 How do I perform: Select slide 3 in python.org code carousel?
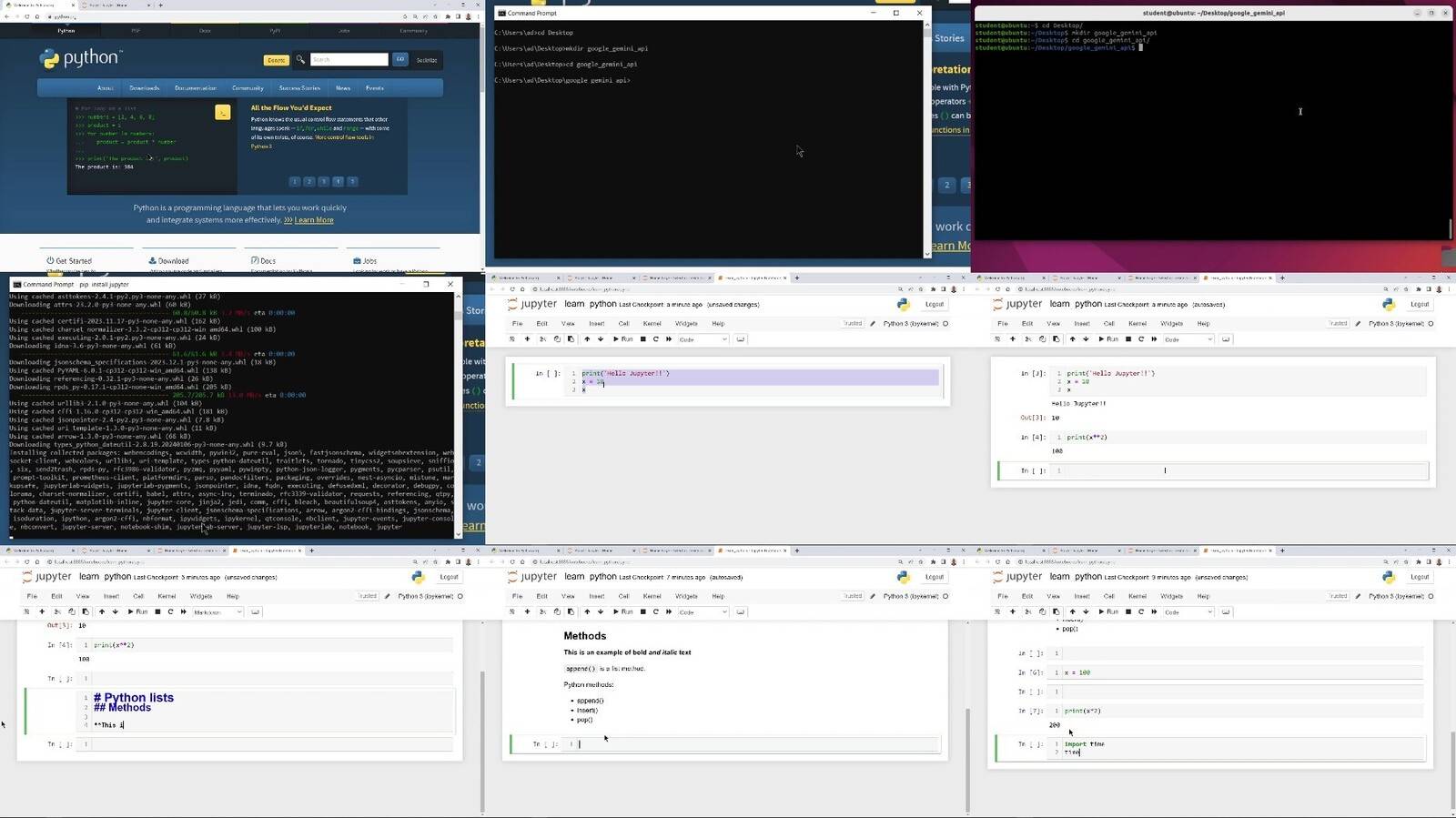(x=323, y=181)
